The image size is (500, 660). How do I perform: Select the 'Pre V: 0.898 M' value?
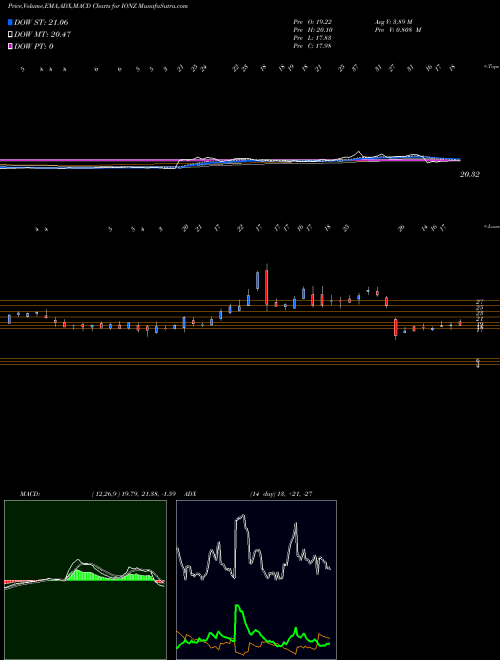tap(397, 30)
